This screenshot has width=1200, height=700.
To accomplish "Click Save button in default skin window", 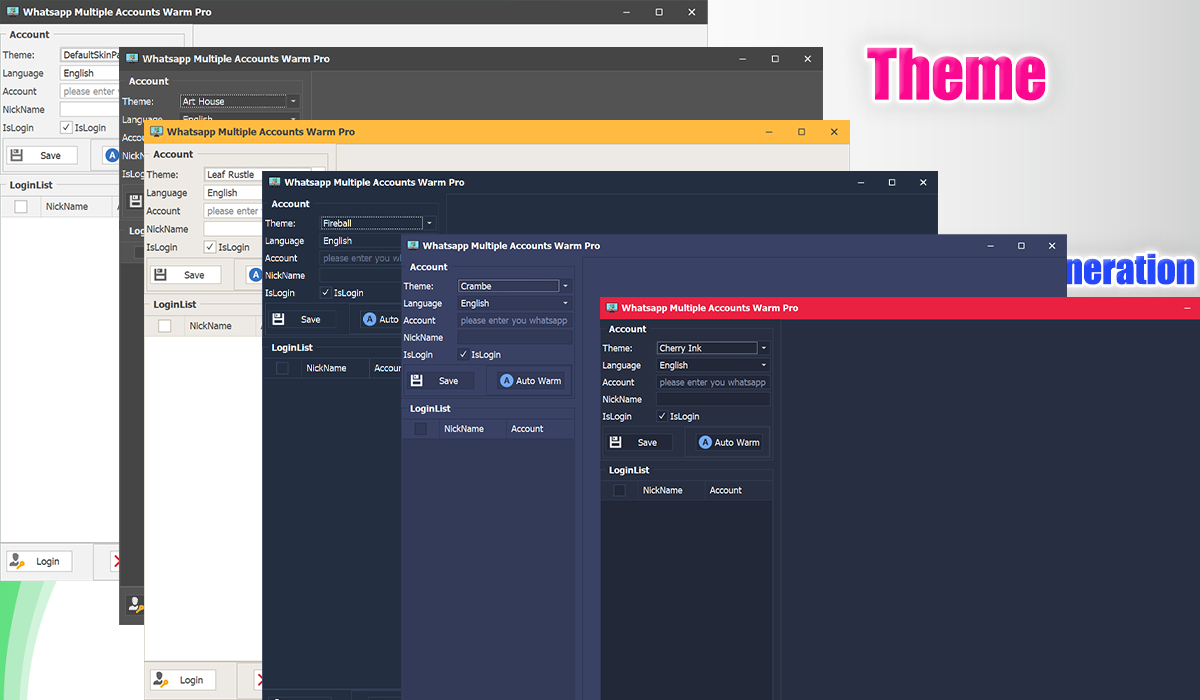I will (41, 155).
